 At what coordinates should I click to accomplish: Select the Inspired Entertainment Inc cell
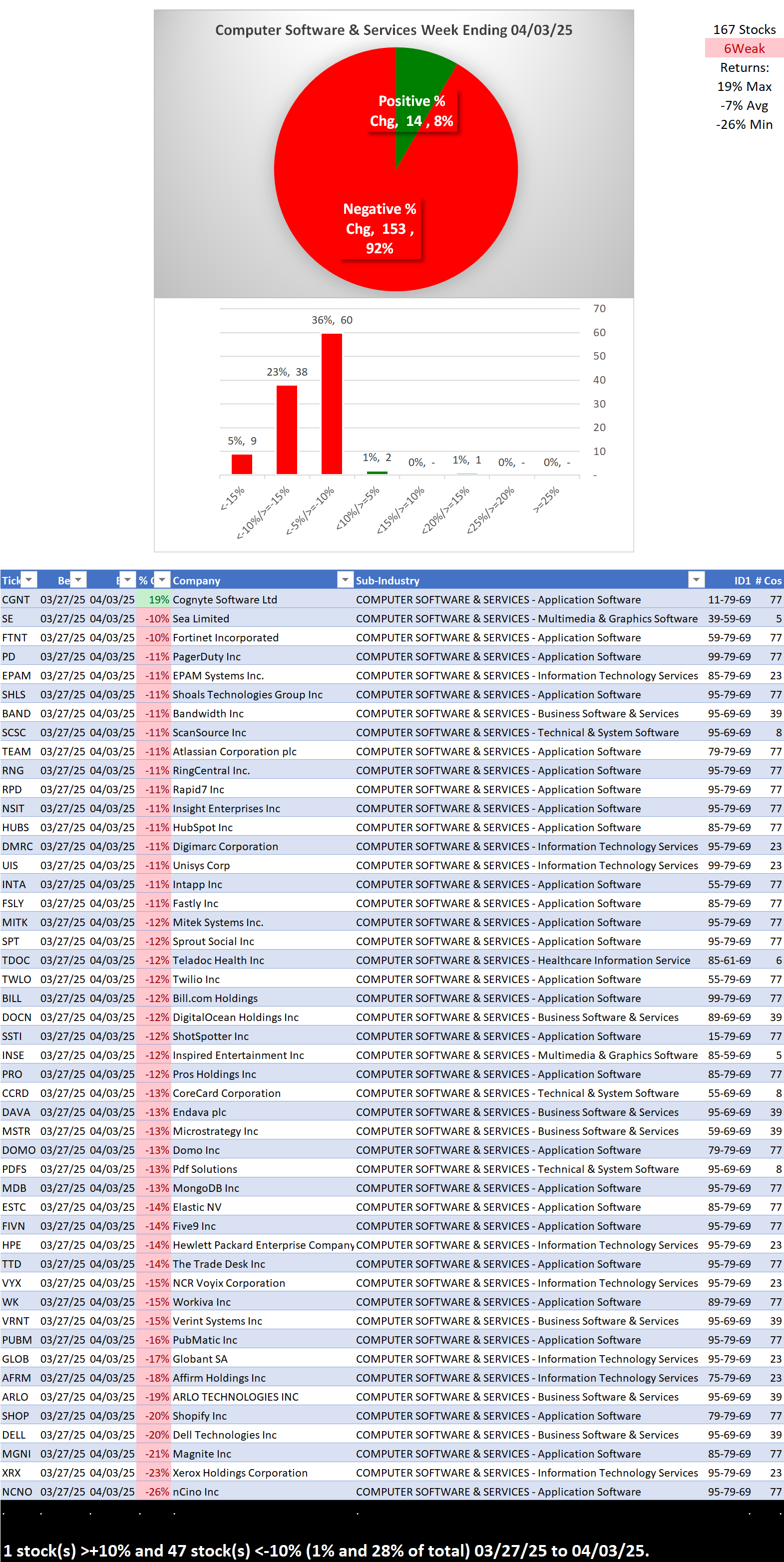point(262,1055)
